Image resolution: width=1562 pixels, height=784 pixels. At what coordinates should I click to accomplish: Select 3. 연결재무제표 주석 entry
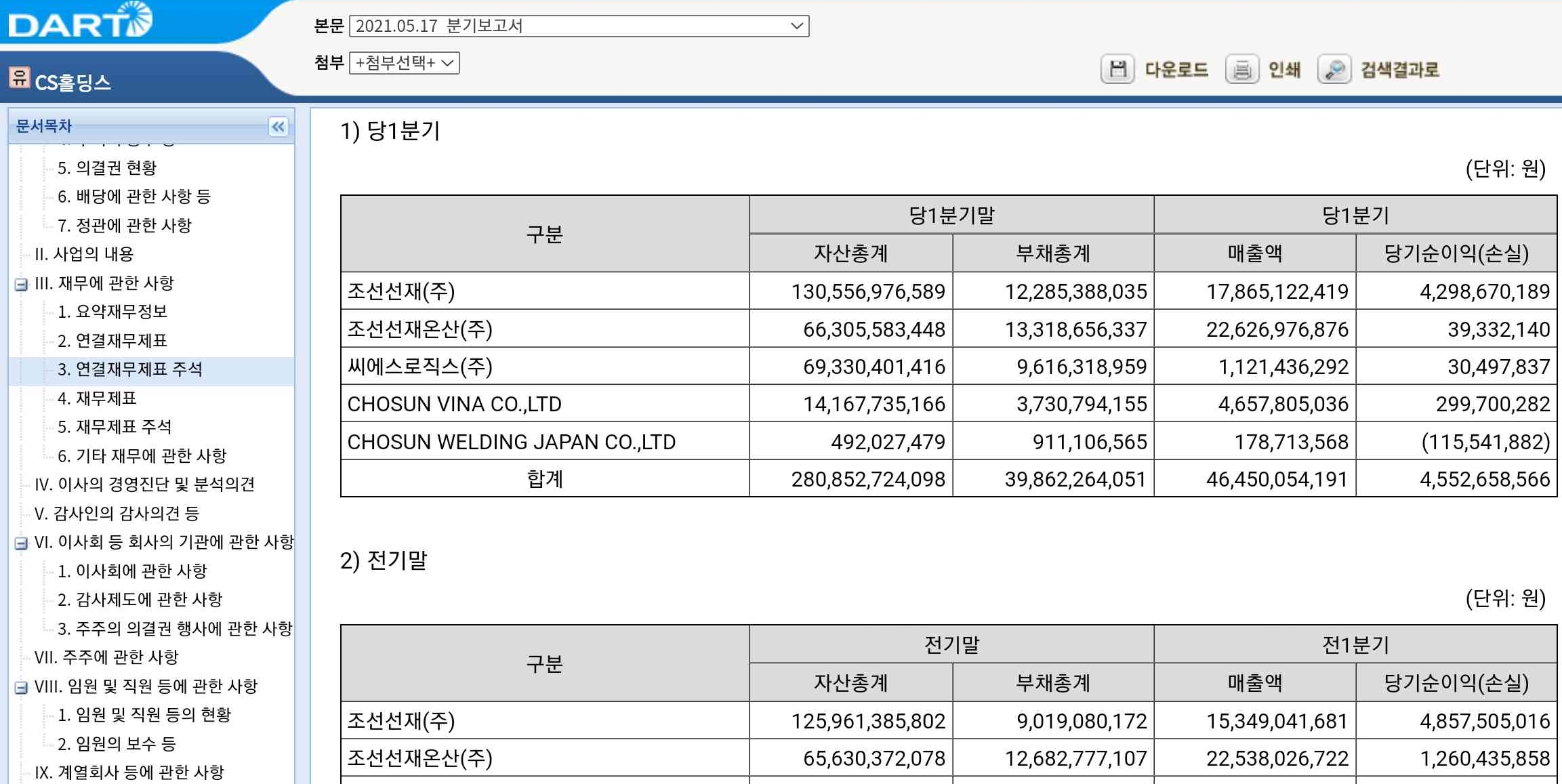129,369
